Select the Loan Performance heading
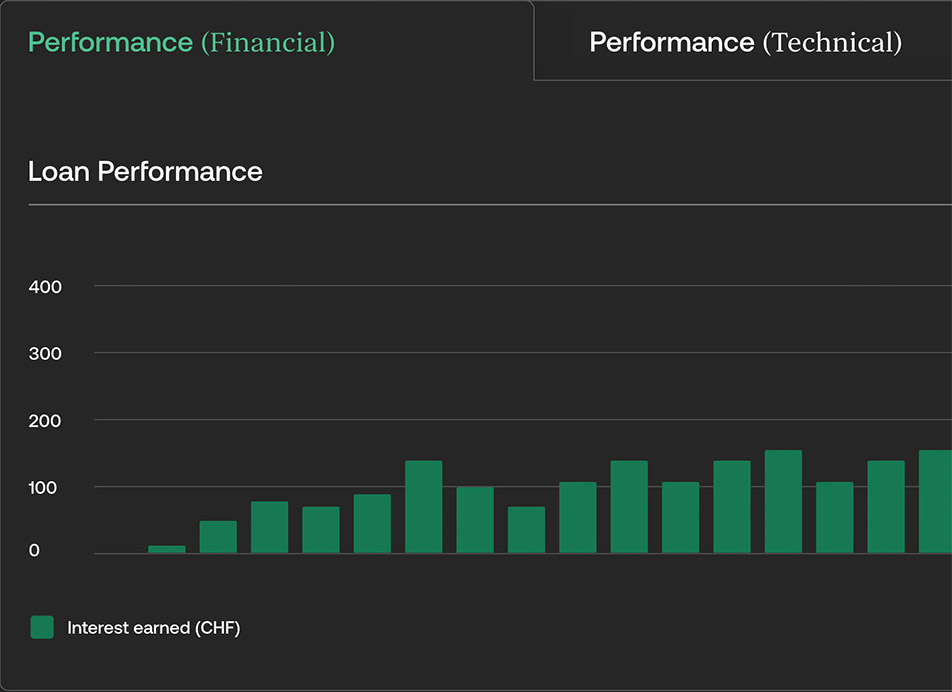 point(145,172)
